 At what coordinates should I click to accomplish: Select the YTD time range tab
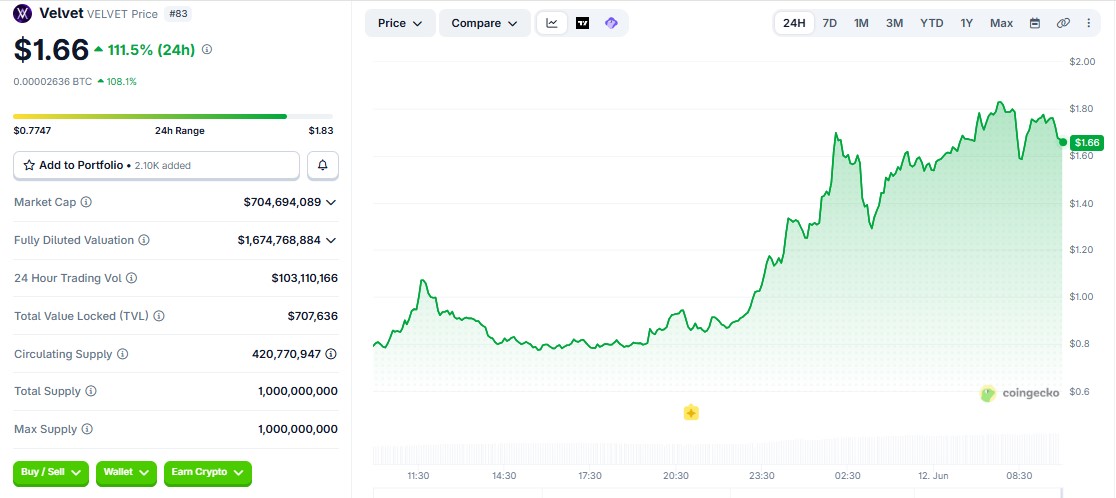tap(932, 23)
